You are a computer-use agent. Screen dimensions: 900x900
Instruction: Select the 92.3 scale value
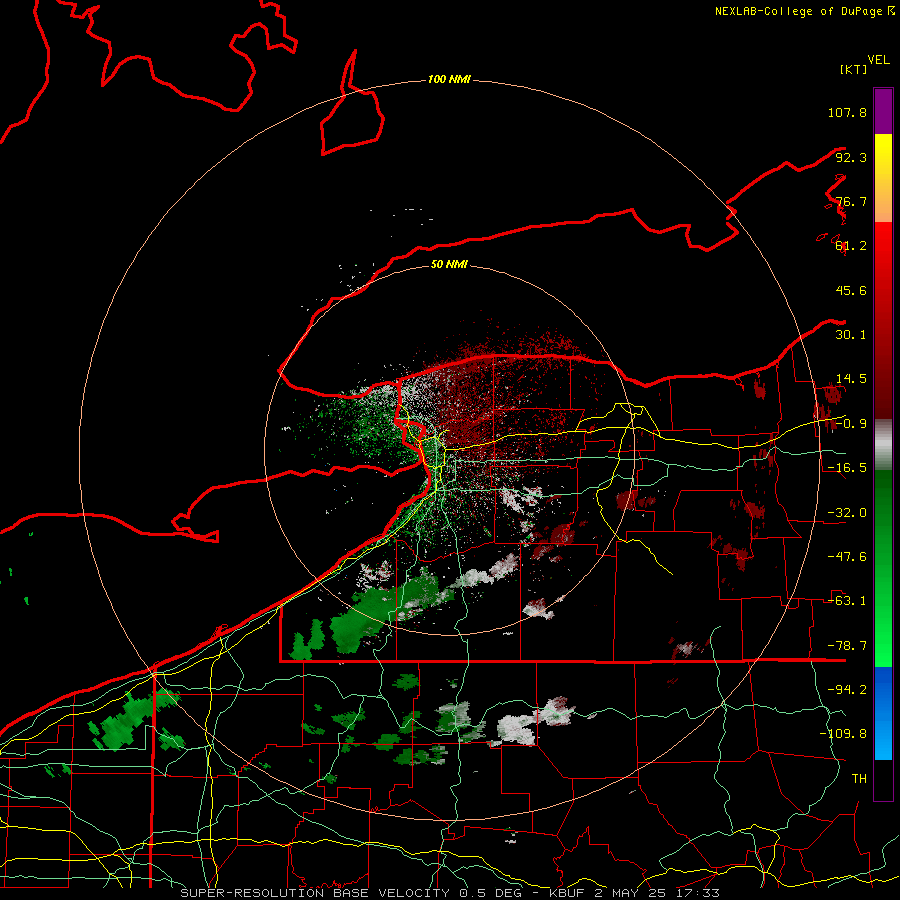click(851, 157)
